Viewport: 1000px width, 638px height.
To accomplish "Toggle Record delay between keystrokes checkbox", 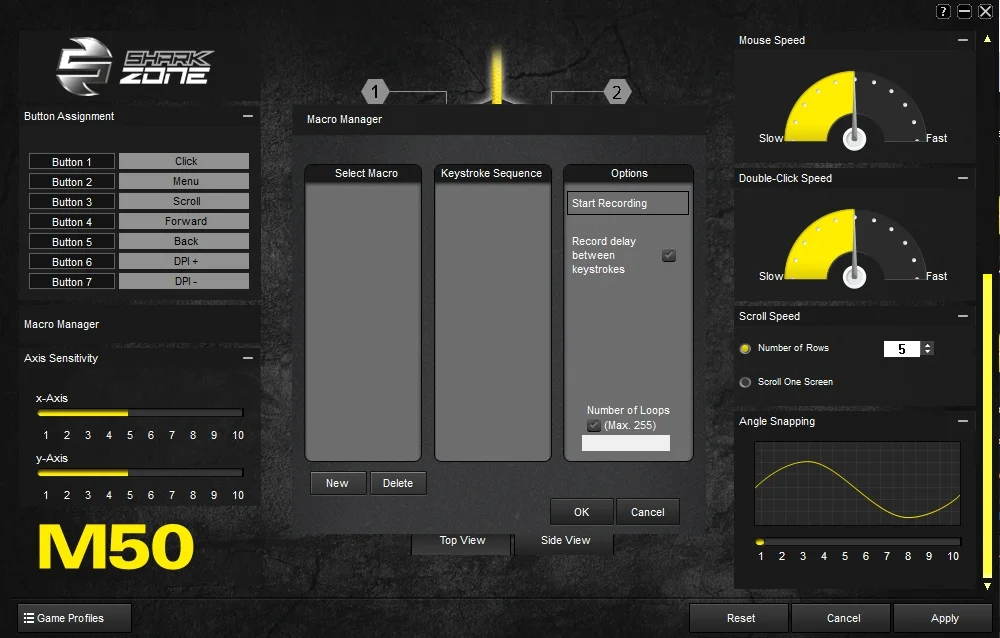I will pyautogui.click(x=668, y=255).
